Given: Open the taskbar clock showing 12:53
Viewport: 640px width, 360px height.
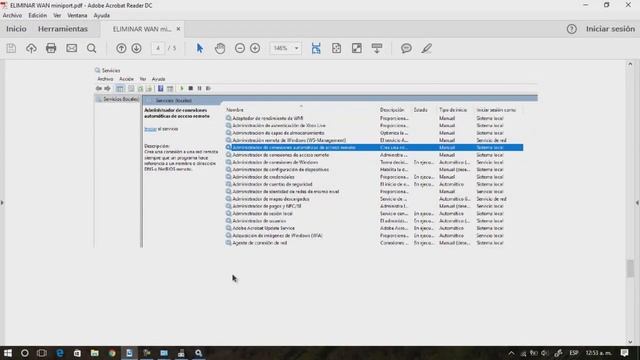Looking at the screenshot, I should pyautogui.click(x=599, y=353).
